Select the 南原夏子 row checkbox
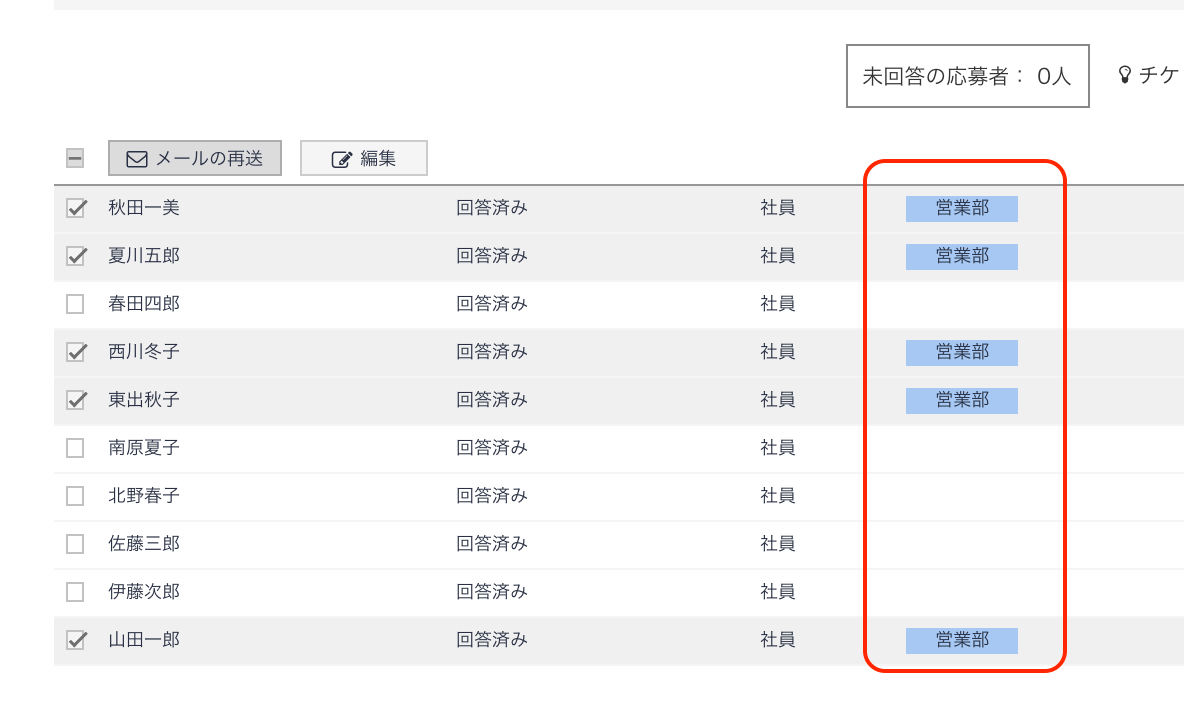Screen dimensions: 1184x714 75,448
